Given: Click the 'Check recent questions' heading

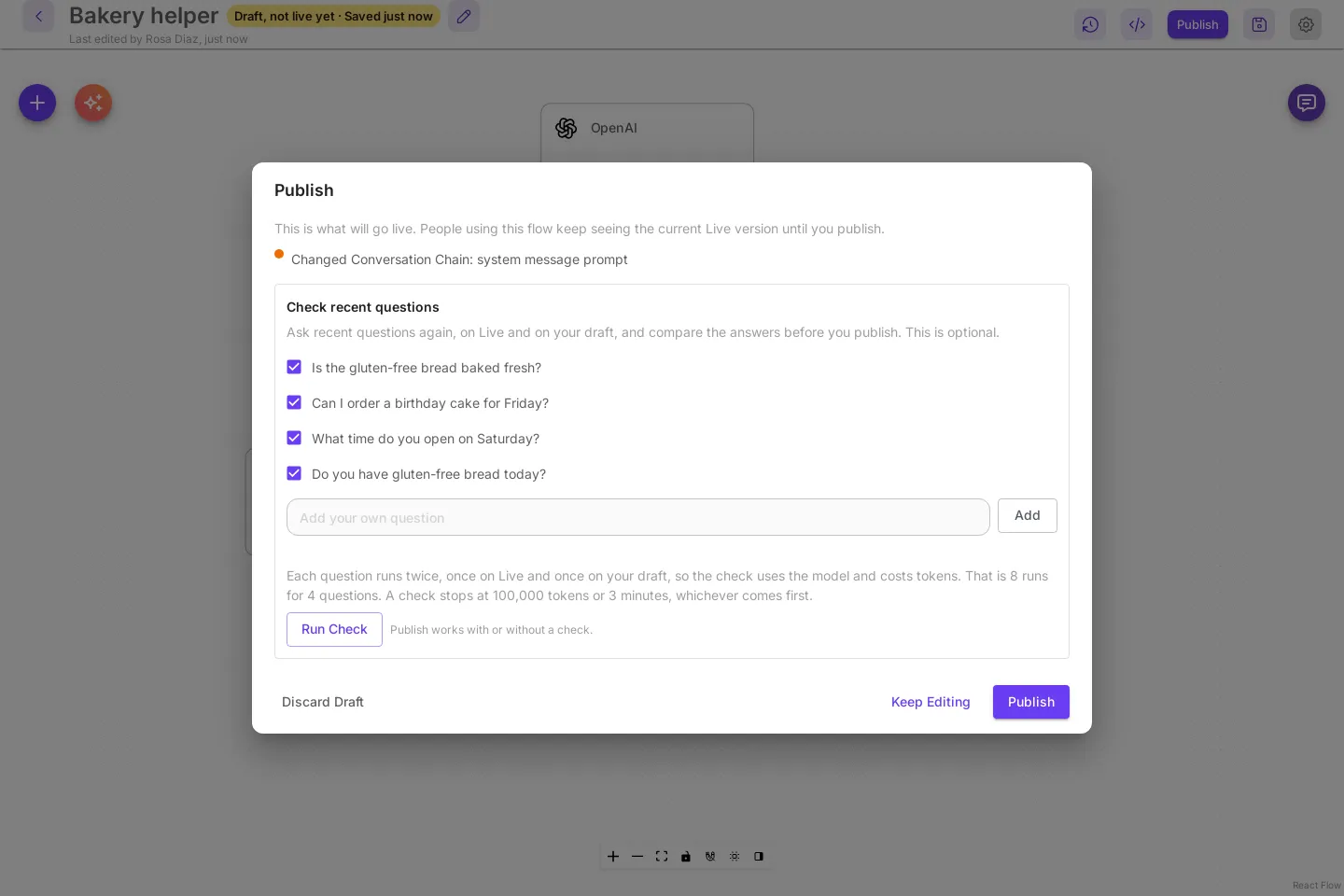Looking at the screenshot, I should [x=363, y=307].
